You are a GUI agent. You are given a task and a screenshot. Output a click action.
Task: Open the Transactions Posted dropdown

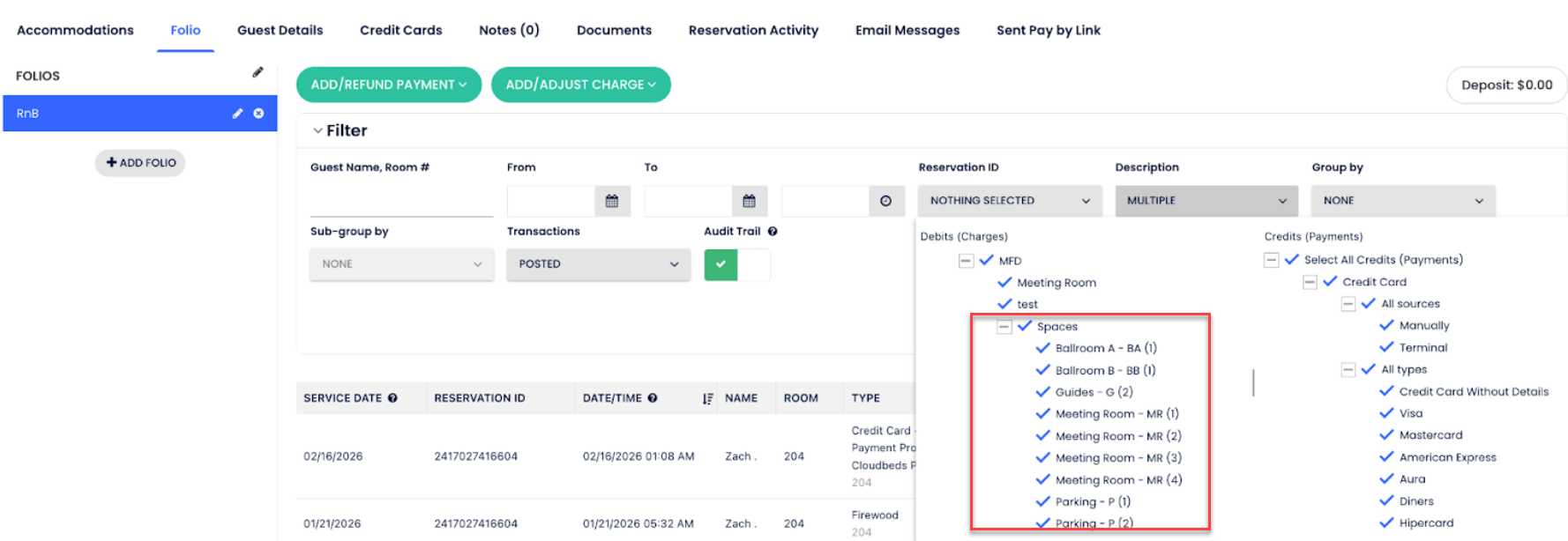[x=598, y=264]
